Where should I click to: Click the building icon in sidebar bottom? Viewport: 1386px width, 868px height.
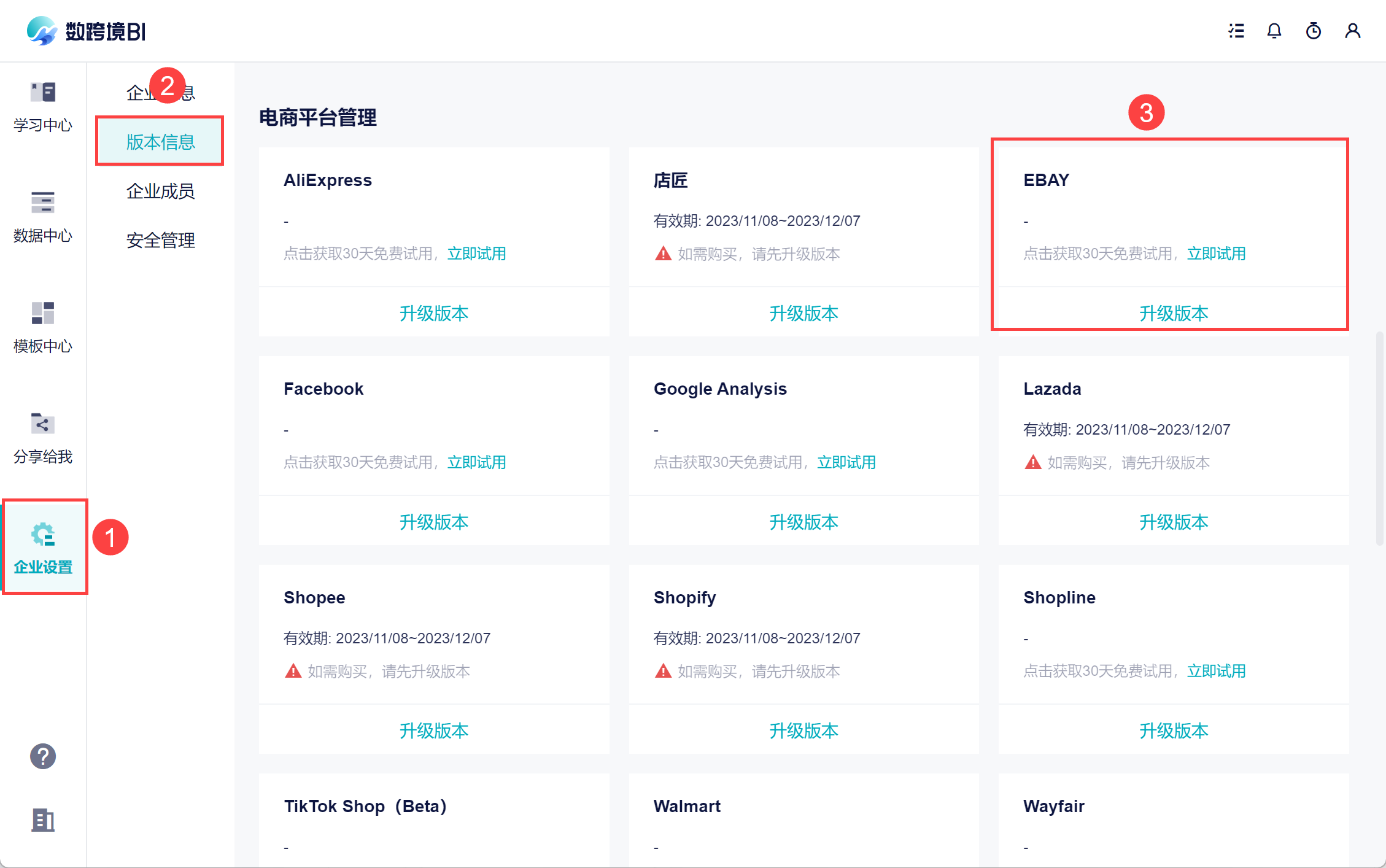pyautogui.click(x=43, y=820)
